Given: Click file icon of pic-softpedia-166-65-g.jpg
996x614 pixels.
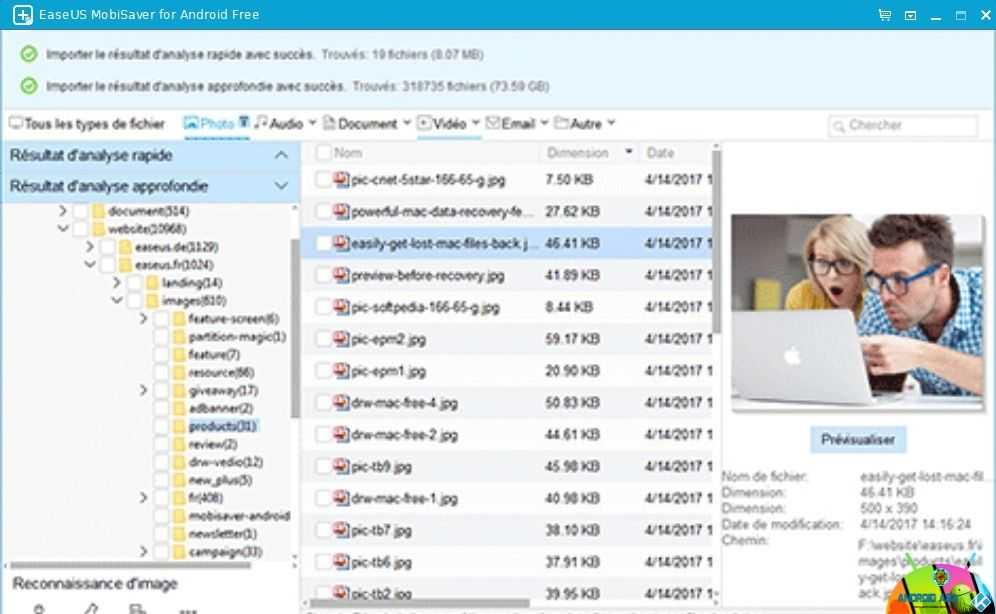Looking at the screenshot, I should coord(342,307).
